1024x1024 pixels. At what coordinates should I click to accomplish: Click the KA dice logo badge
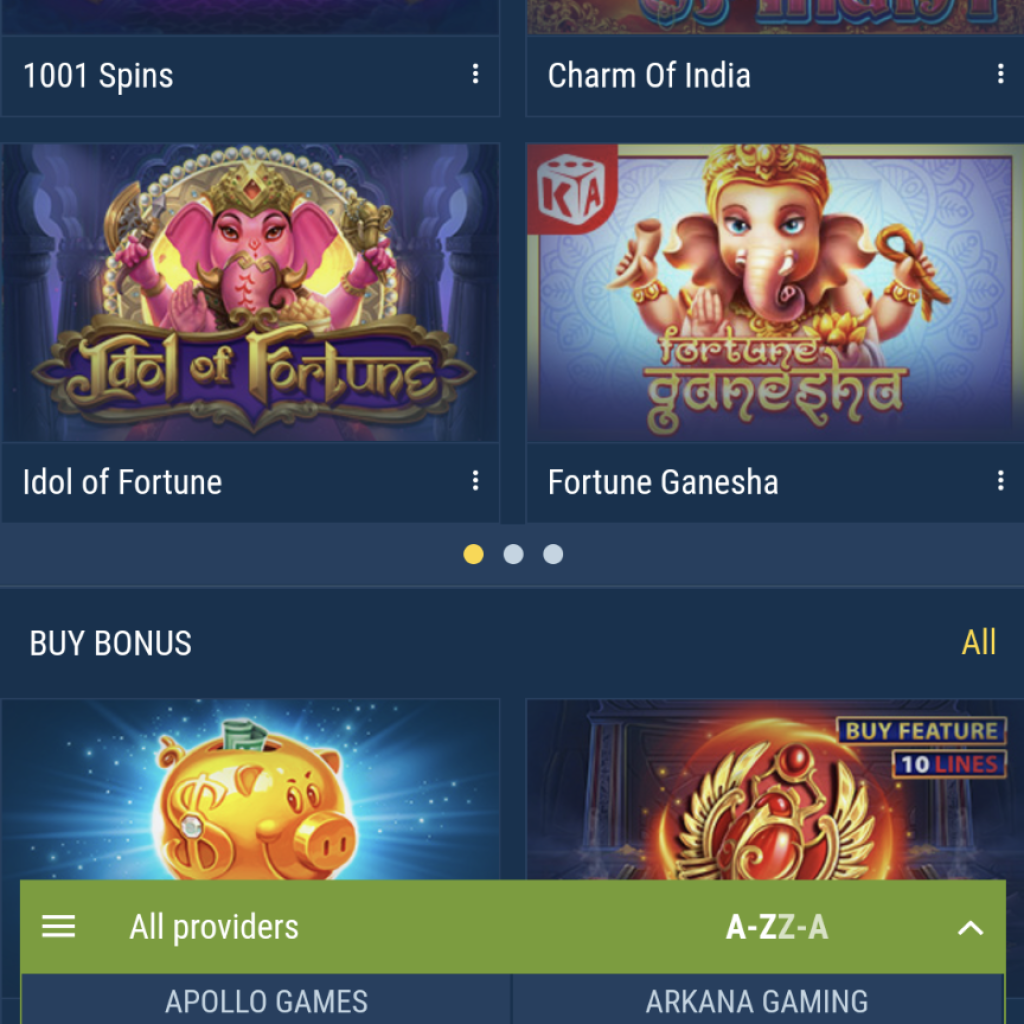[x=571, y=189]
